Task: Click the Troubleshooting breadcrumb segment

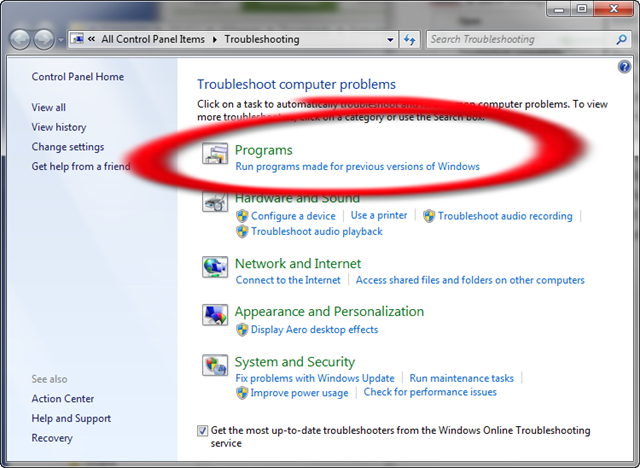Action: tap(262, 39)
